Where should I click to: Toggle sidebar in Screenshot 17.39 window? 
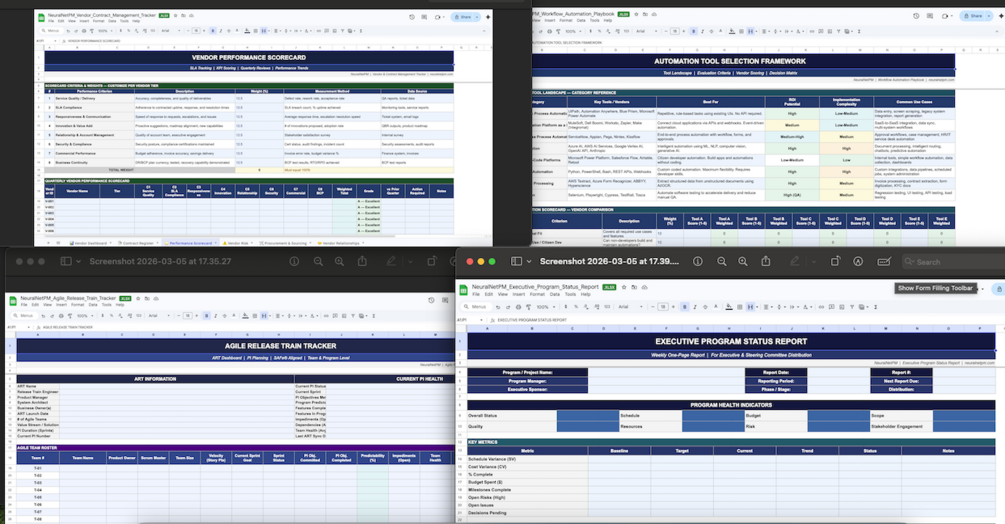(517, 261)
